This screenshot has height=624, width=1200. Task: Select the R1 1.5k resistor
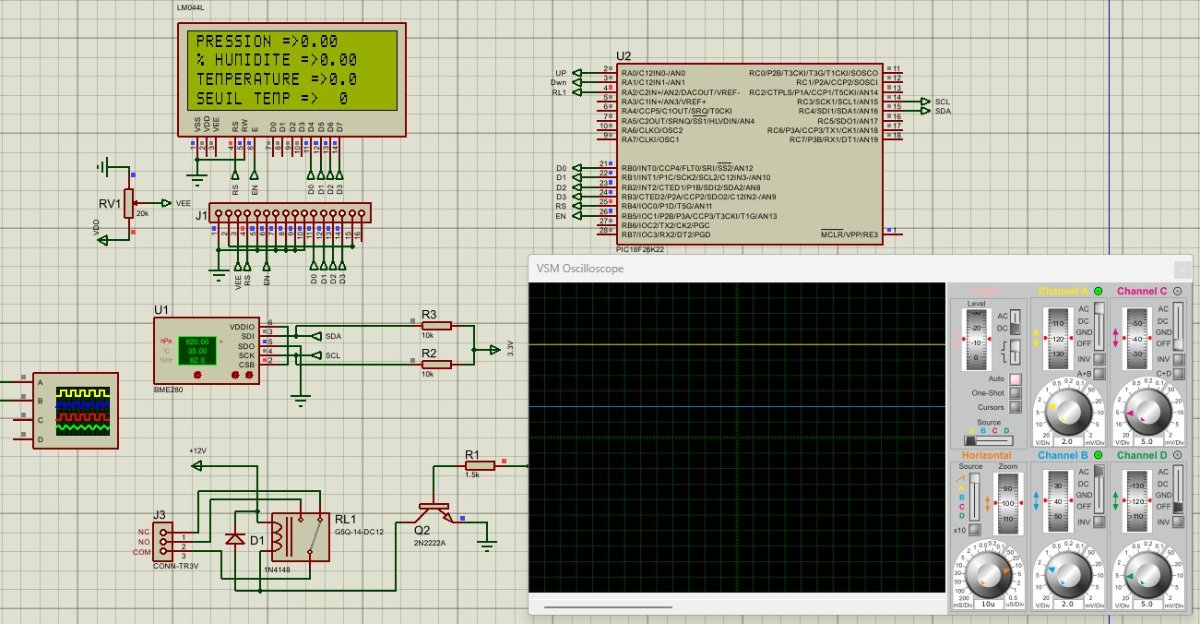click(480, 464)
